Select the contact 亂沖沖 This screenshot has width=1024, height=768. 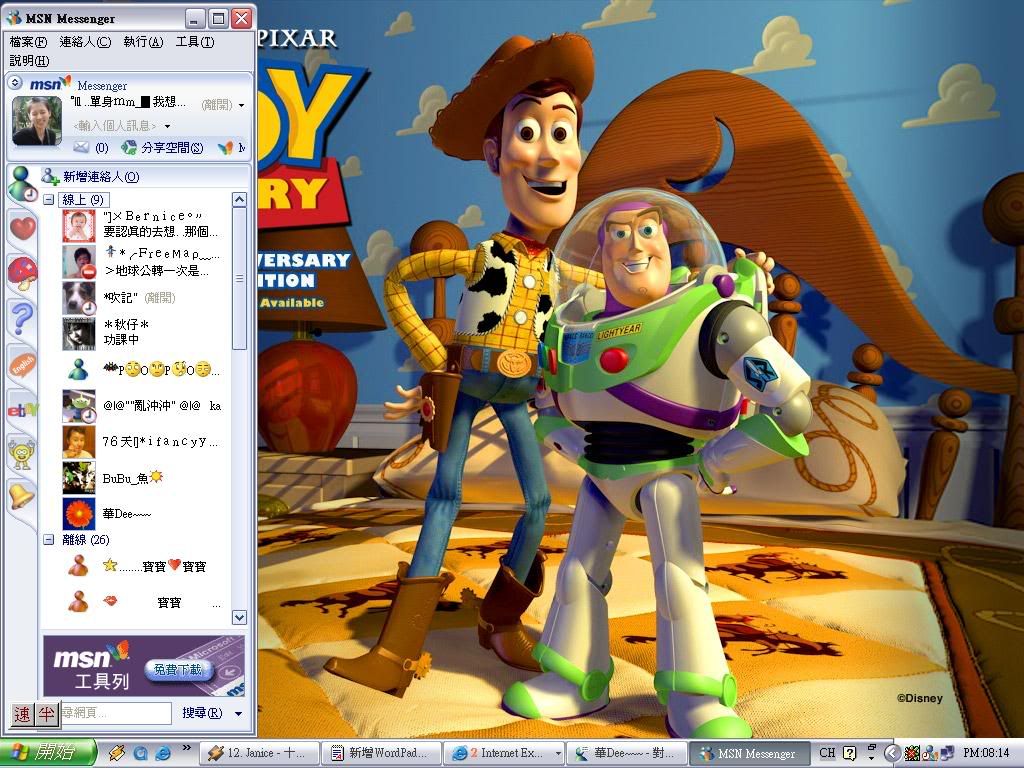162,406
